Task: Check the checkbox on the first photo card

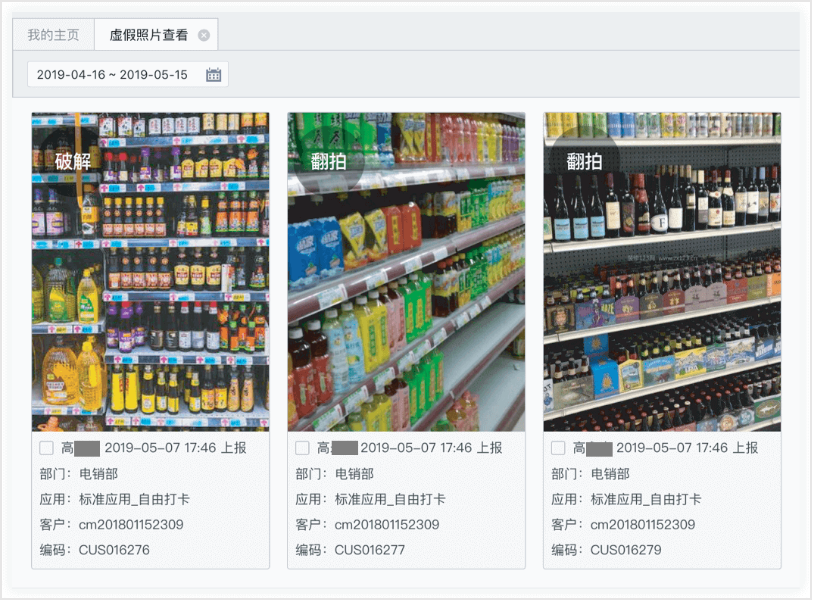Action: tap(45, 447)
